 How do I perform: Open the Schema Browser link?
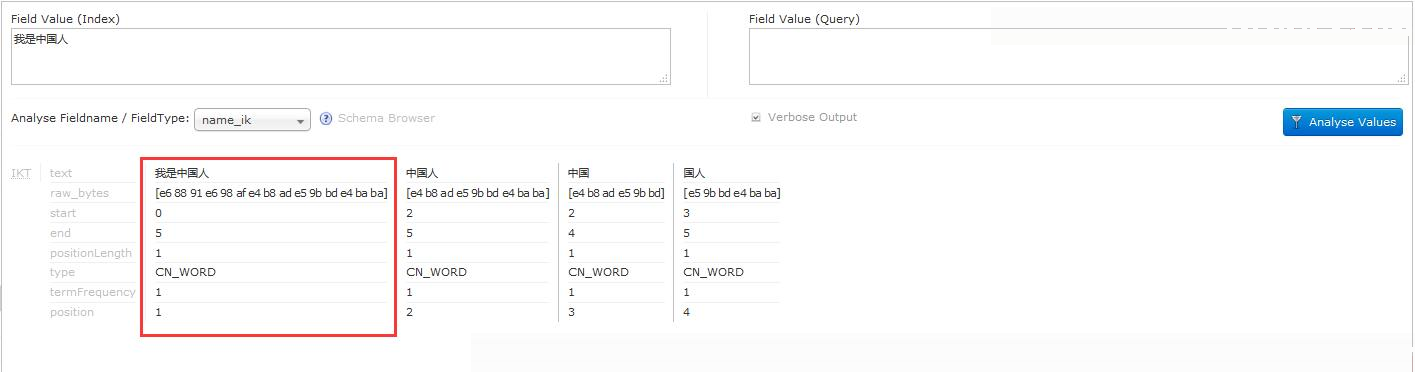(x=386, y=118)
